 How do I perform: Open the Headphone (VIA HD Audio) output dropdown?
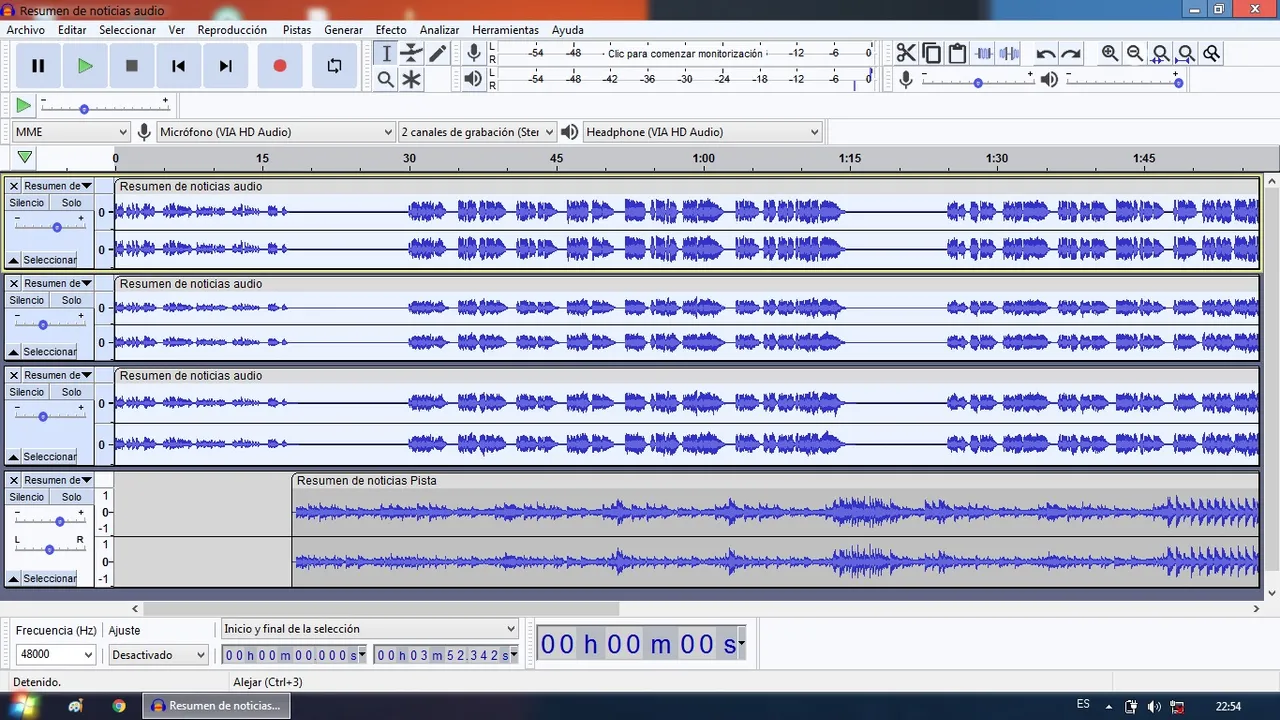702,132
